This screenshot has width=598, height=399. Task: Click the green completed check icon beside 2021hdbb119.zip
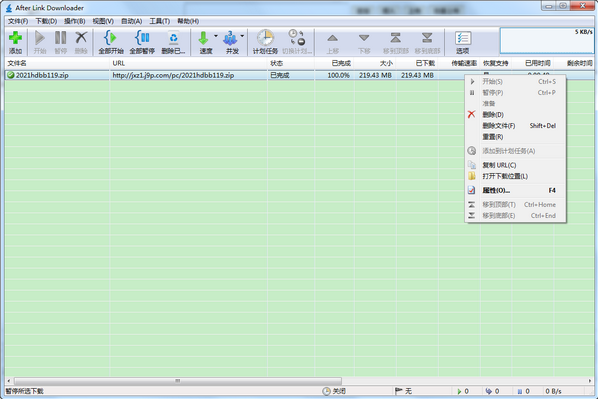coord(11,75)
